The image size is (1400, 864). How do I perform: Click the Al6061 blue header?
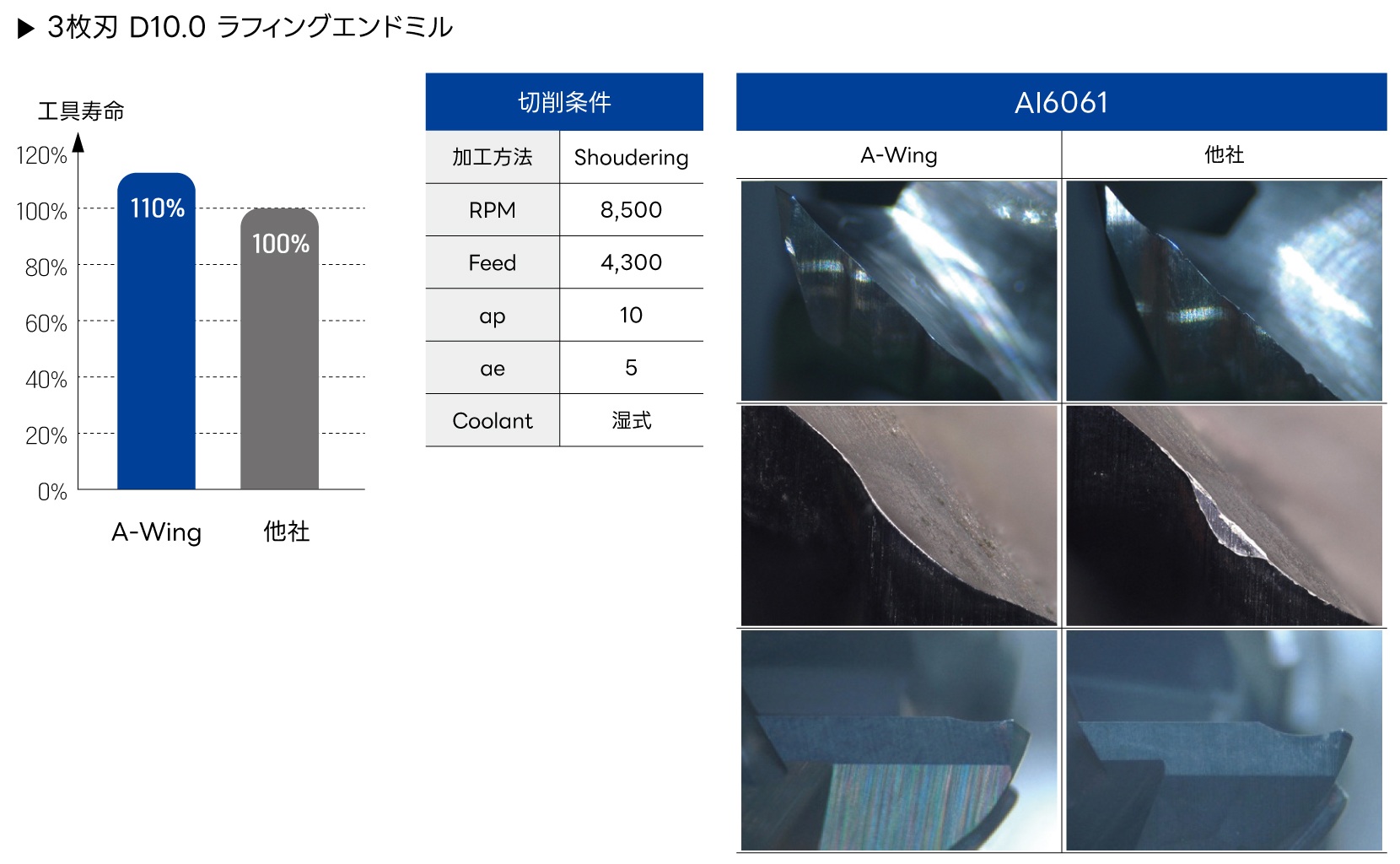(1060, 102)
